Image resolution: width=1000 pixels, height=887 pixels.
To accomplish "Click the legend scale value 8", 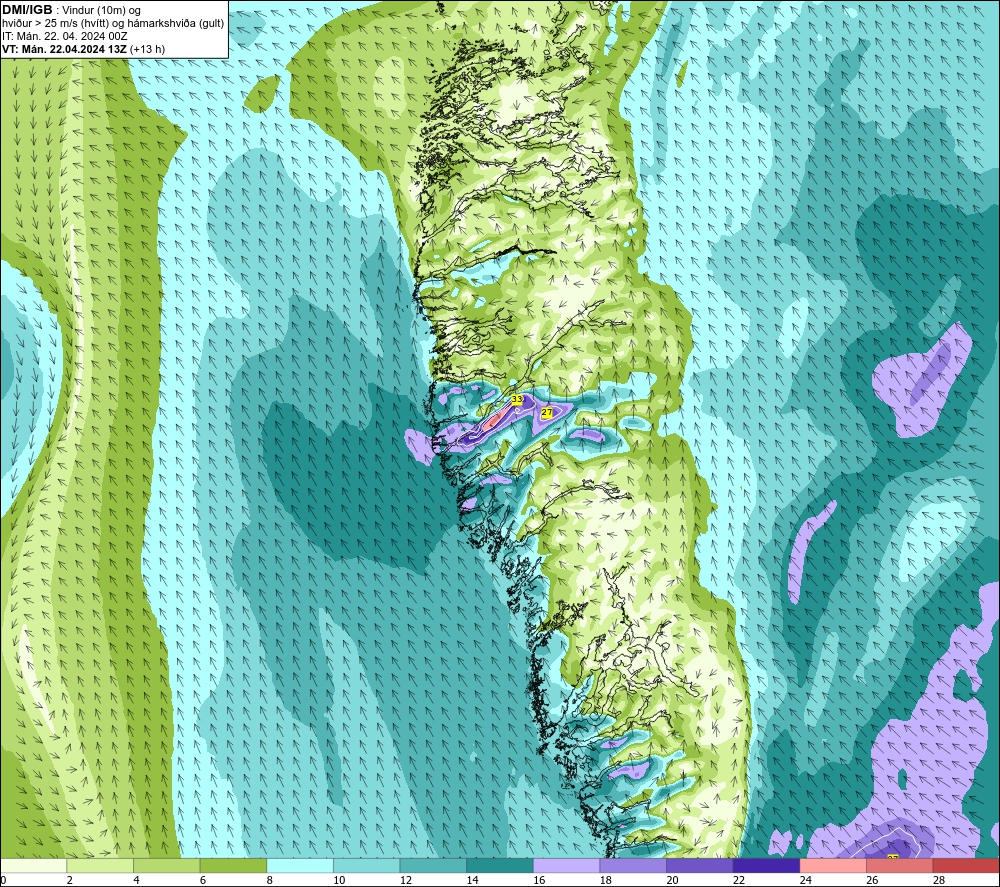I will pyautogui.click(x=270, y=880).
